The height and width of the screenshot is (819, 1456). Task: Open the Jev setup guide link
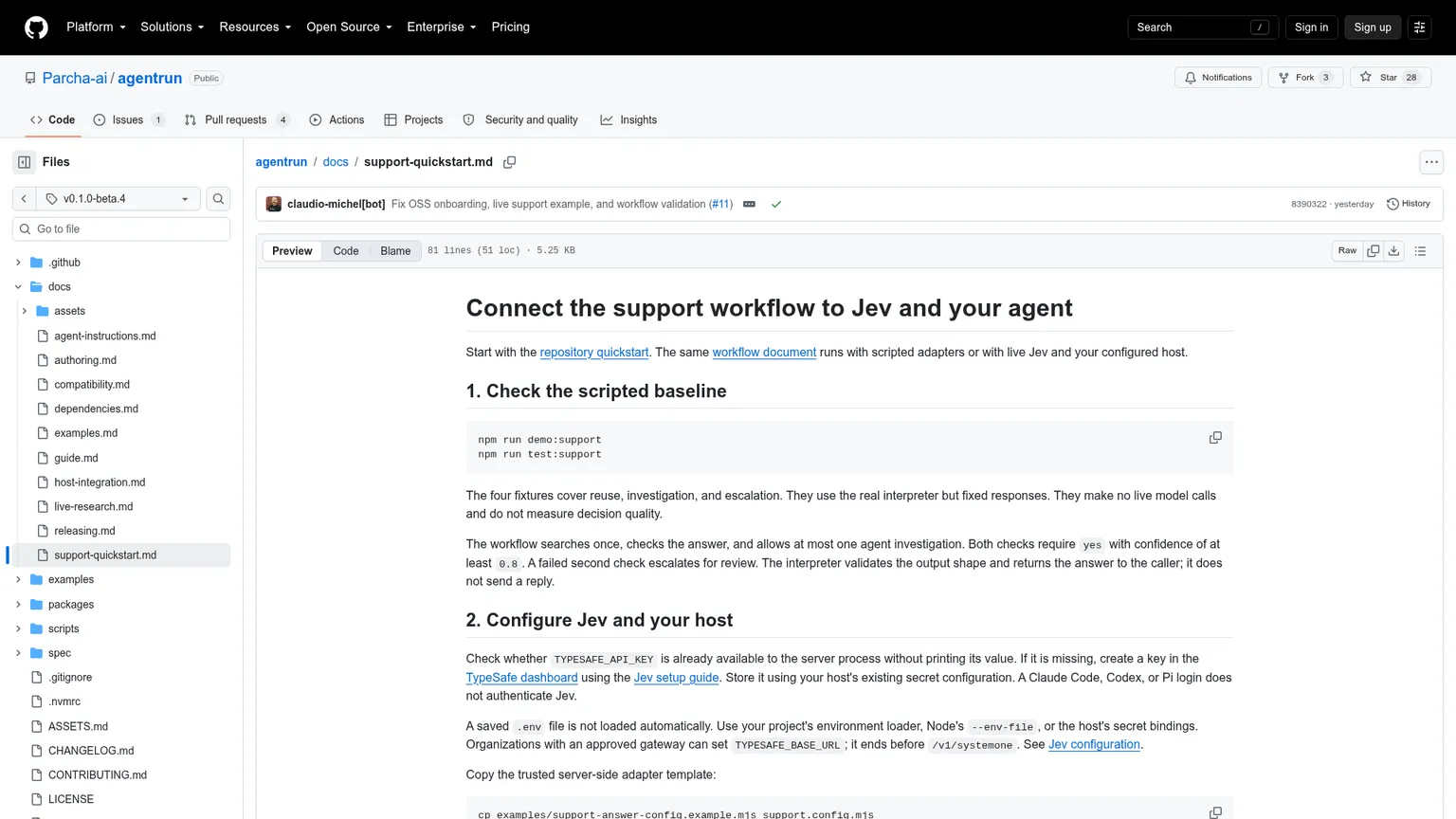click(x=676, y=678)
